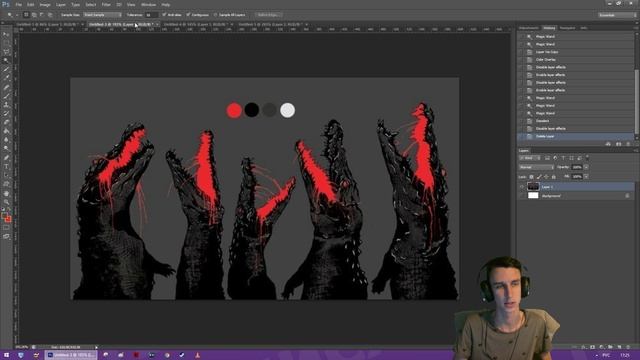Viewport: 640px width, 360px height.
Task: Open the tool preset picker arrow
Action: click(16, 15)
